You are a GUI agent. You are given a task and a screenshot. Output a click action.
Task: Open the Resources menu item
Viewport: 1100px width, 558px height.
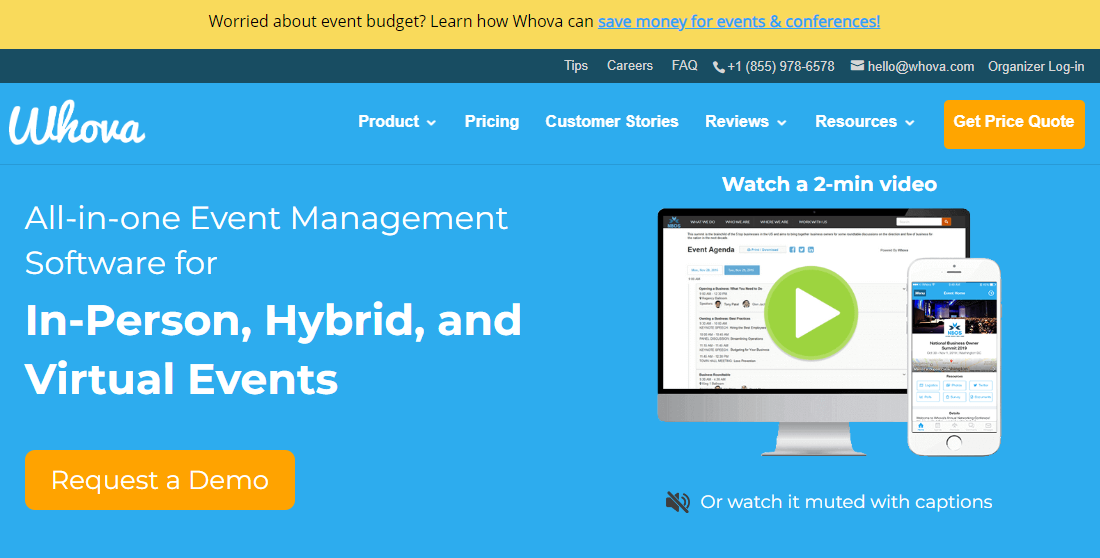pyautogui.click(x=856, y=121)
